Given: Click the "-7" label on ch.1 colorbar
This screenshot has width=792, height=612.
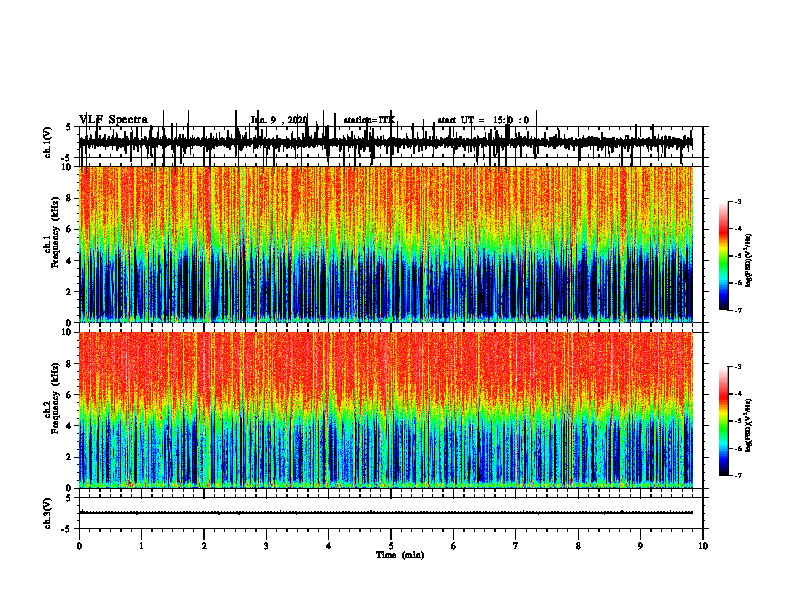Looking at the screenshot, I should [x=738, y=311].
